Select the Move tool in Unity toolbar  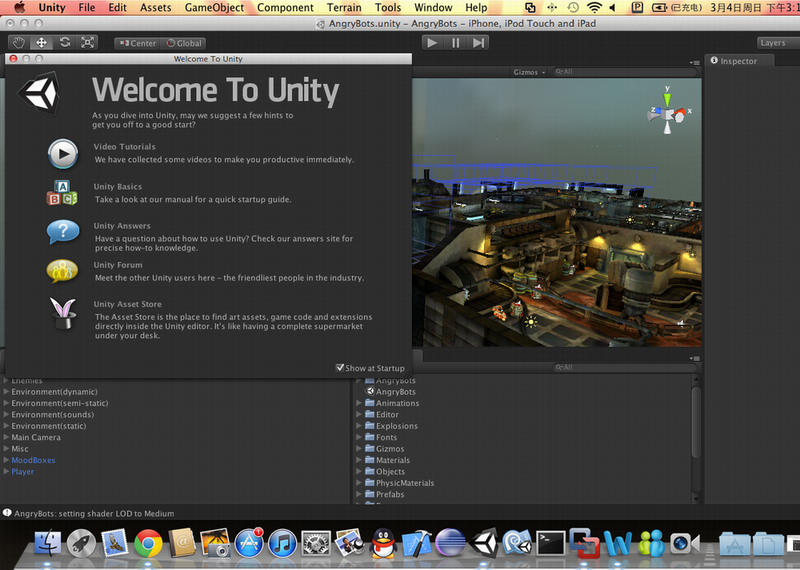(41, 43)
